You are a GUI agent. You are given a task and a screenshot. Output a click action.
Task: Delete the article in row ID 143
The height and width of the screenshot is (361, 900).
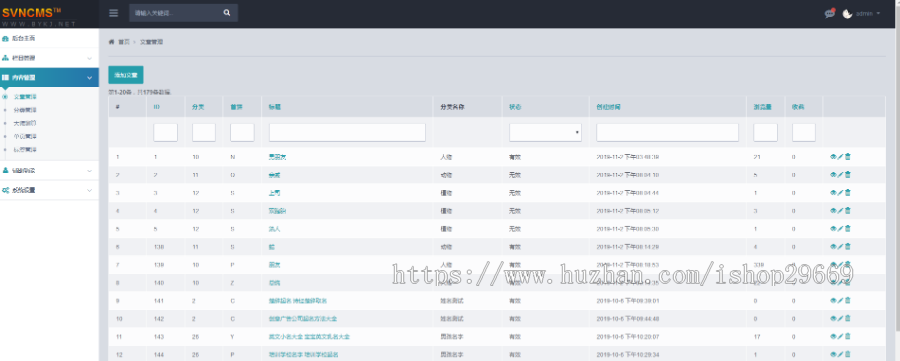click(848, 336)
